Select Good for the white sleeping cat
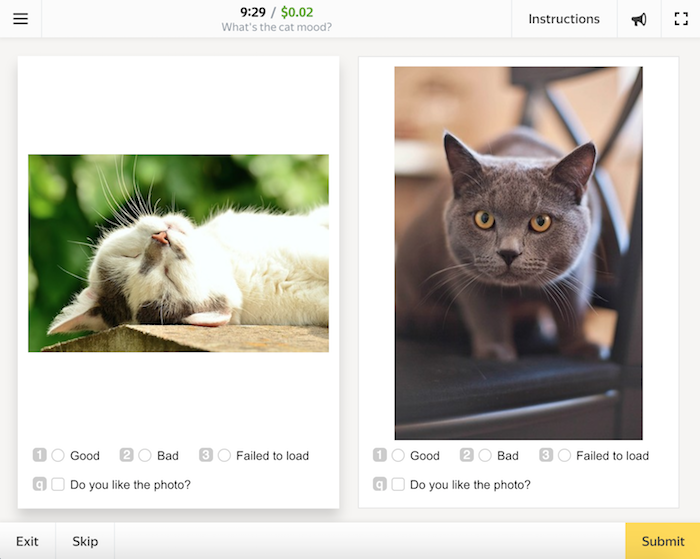 (58, 455)
